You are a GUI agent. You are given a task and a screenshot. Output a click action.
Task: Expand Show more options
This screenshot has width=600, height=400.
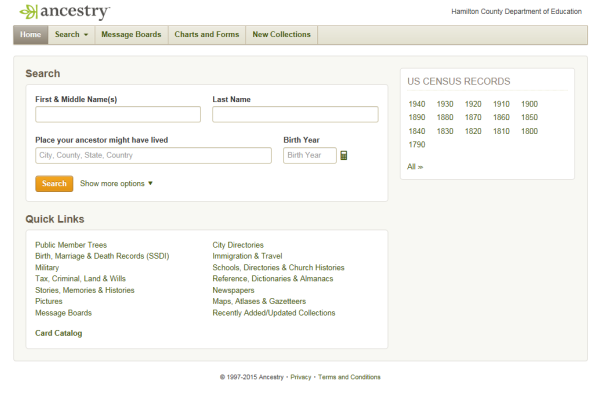[116, 183]
